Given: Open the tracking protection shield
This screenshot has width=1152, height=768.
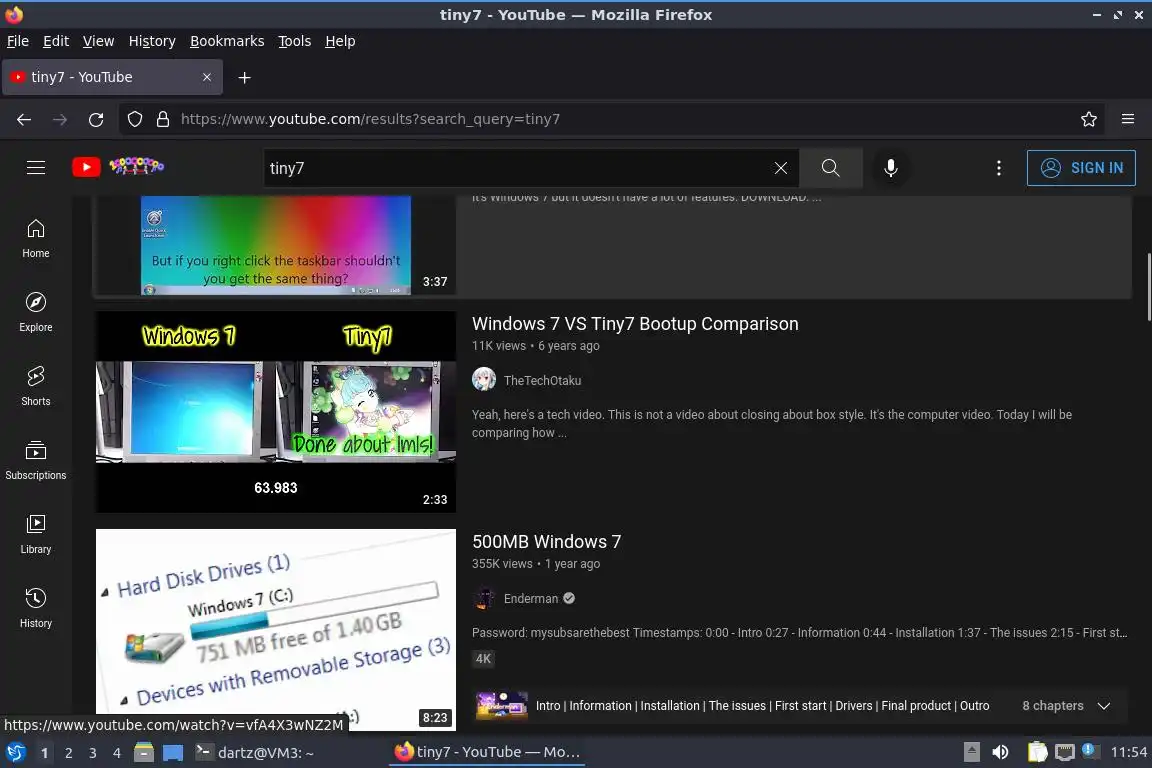Looking at the screenshot, I should 134,119.
